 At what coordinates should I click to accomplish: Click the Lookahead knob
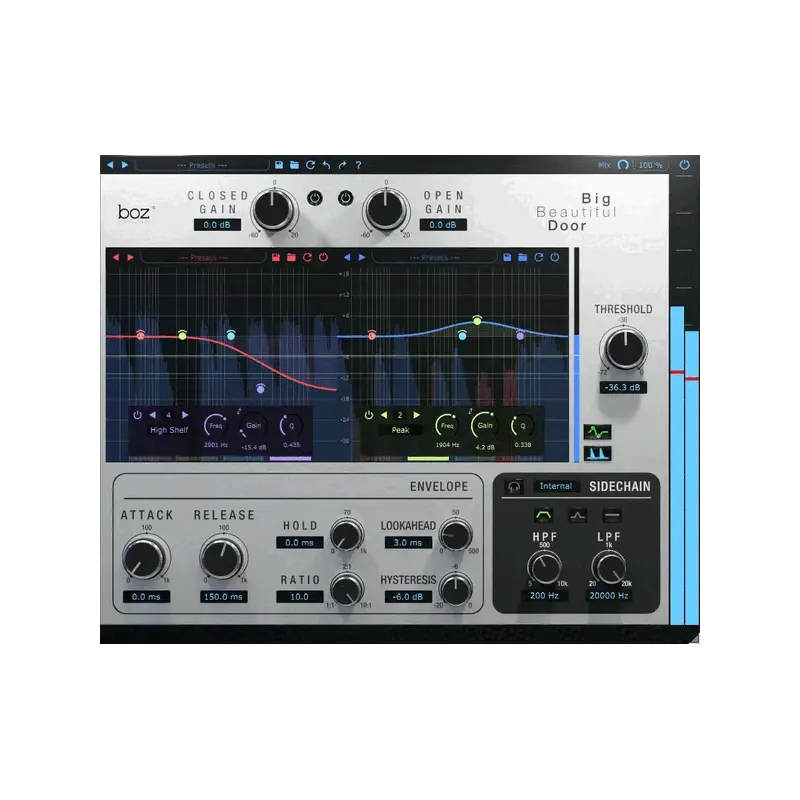coord(456,535)
